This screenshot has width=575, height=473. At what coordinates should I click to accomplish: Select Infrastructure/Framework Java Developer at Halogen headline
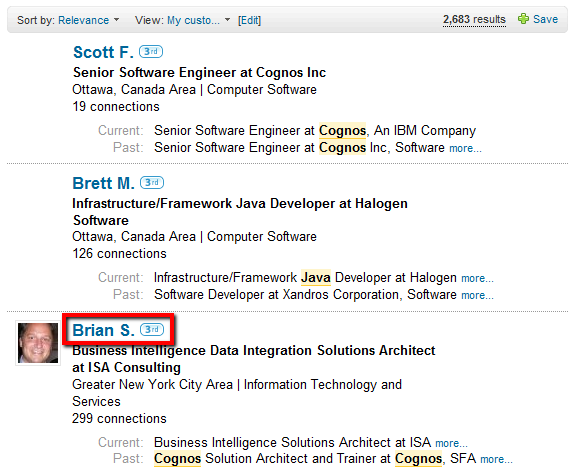(240, 212)
